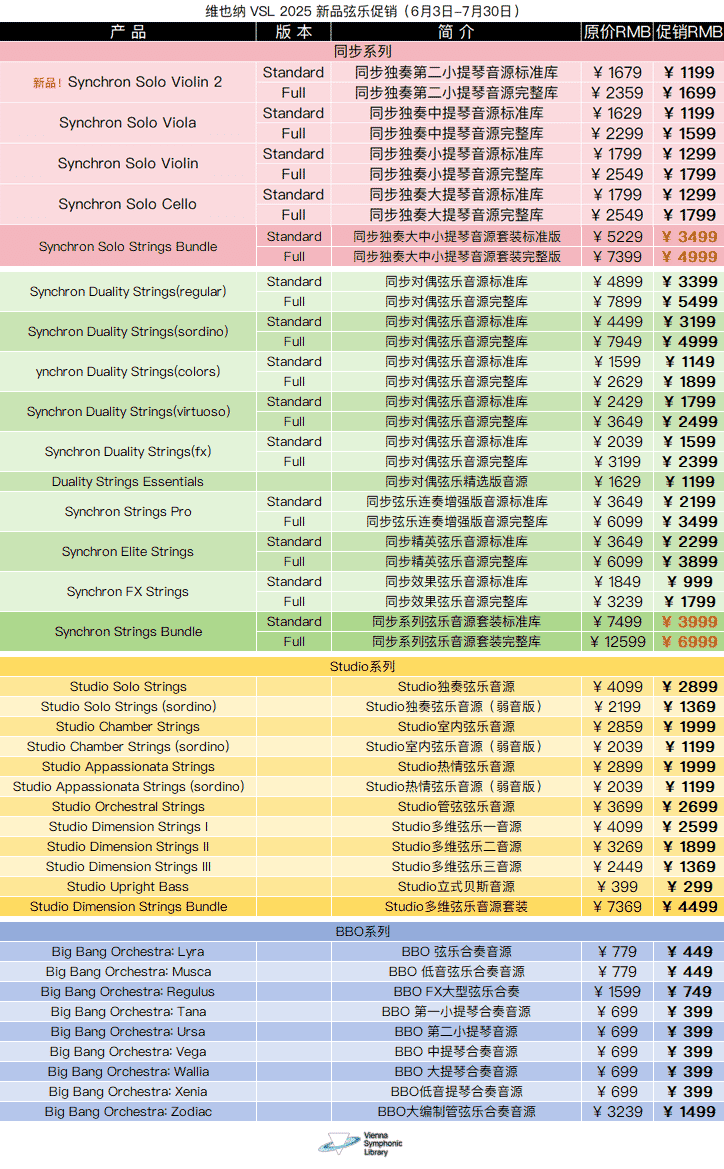
Task: Click the 'Studio系列' section heading
Action: 362,667
